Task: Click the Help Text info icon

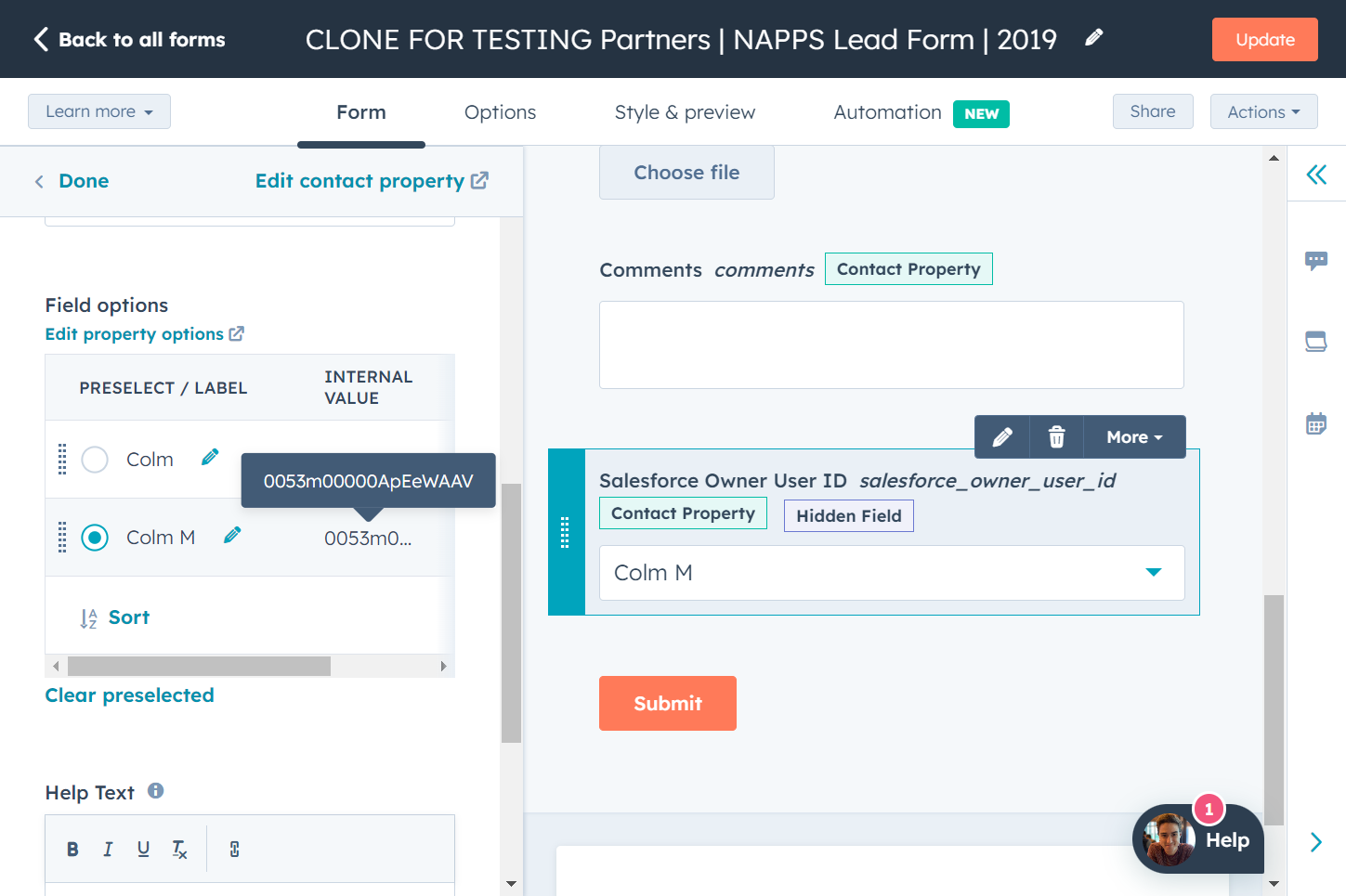Action: pyautogui.click(x=156, y=791)
